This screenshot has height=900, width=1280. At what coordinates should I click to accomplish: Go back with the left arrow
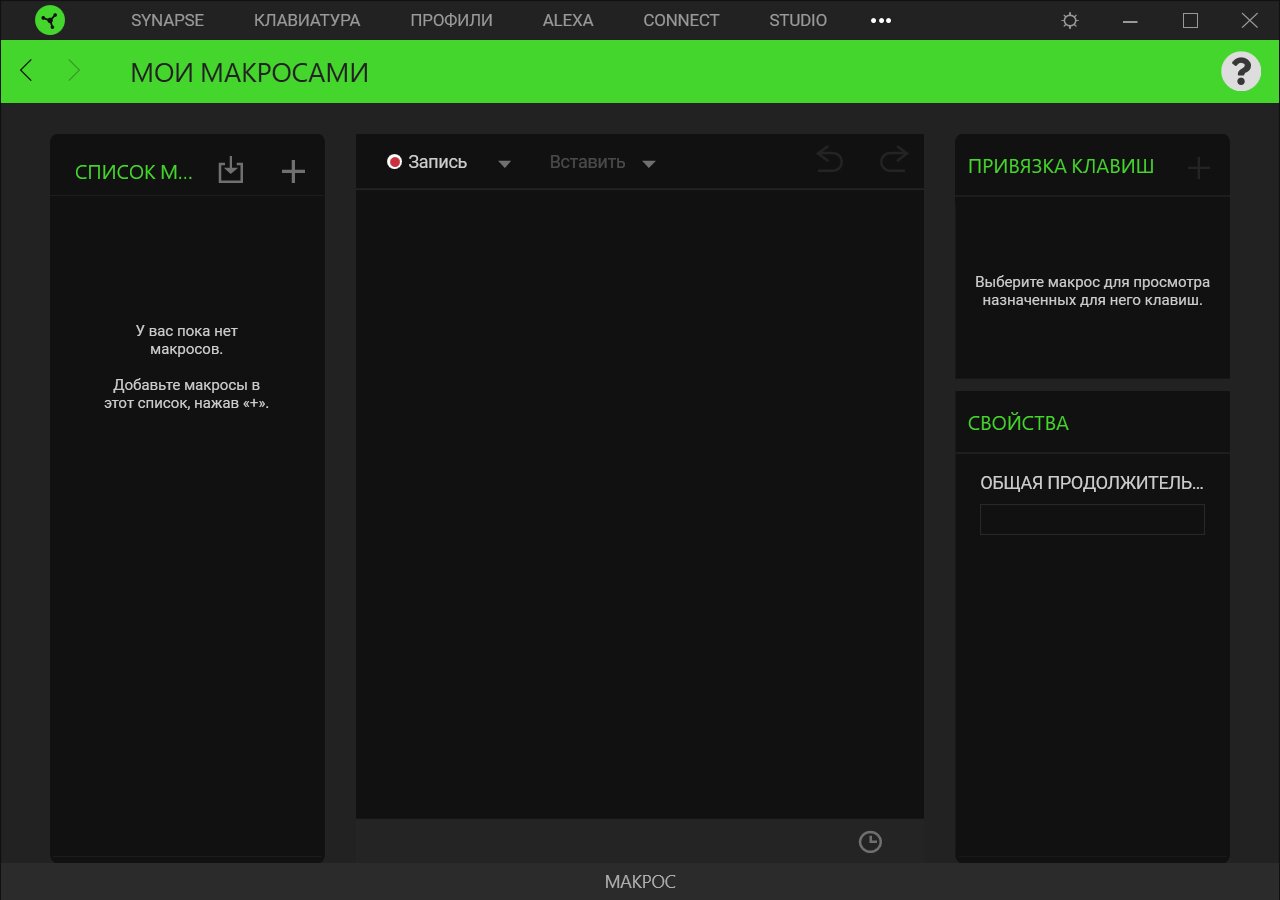point(26,70)
